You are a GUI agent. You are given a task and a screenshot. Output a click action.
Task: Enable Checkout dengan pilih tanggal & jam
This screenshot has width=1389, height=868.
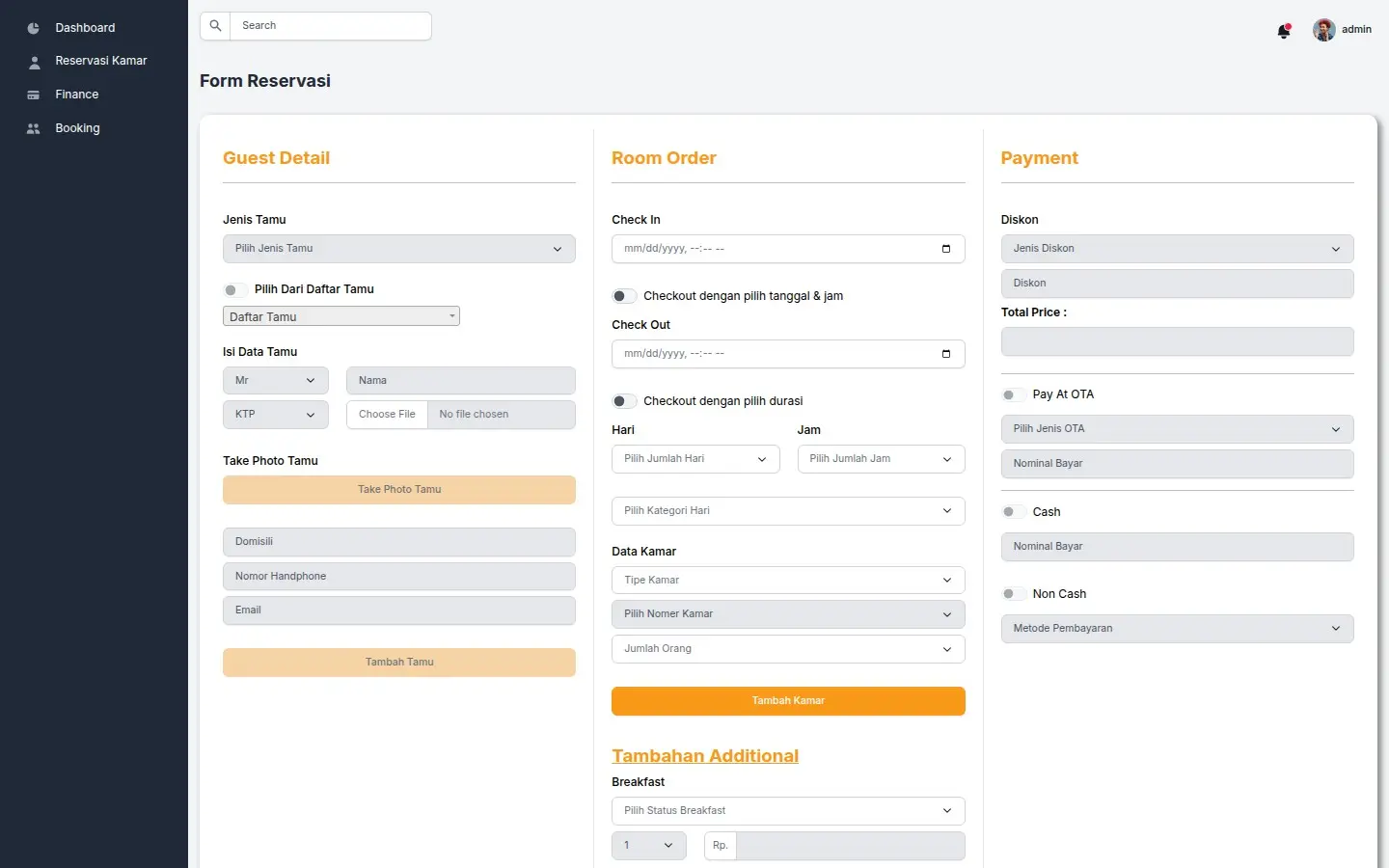pyautogui.click(x=624, y=296)
